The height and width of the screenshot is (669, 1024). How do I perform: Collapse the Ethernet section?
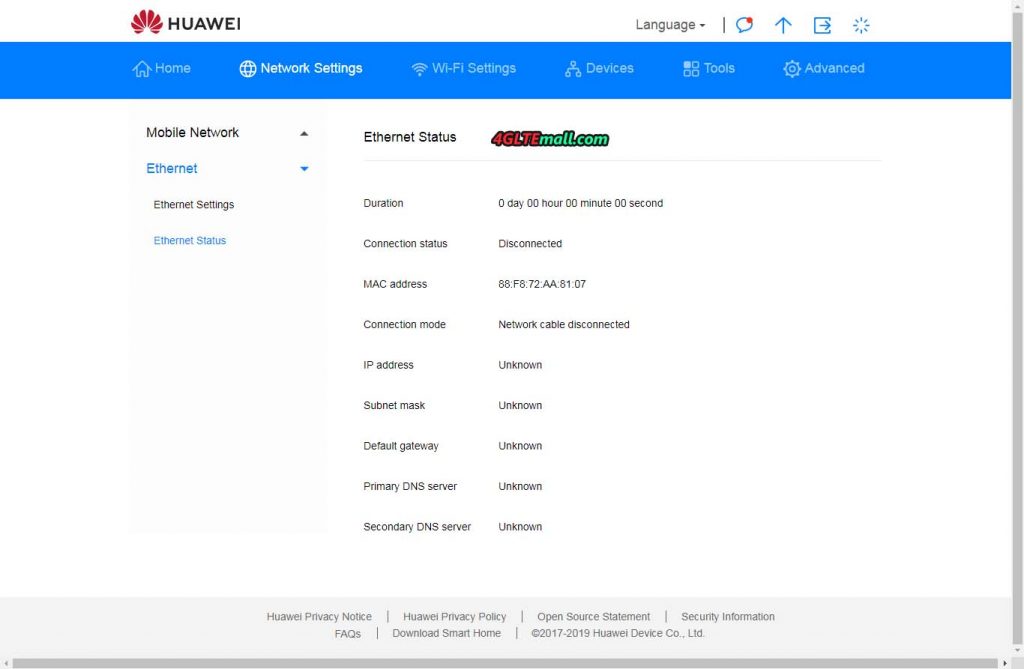tap(303, 169)
